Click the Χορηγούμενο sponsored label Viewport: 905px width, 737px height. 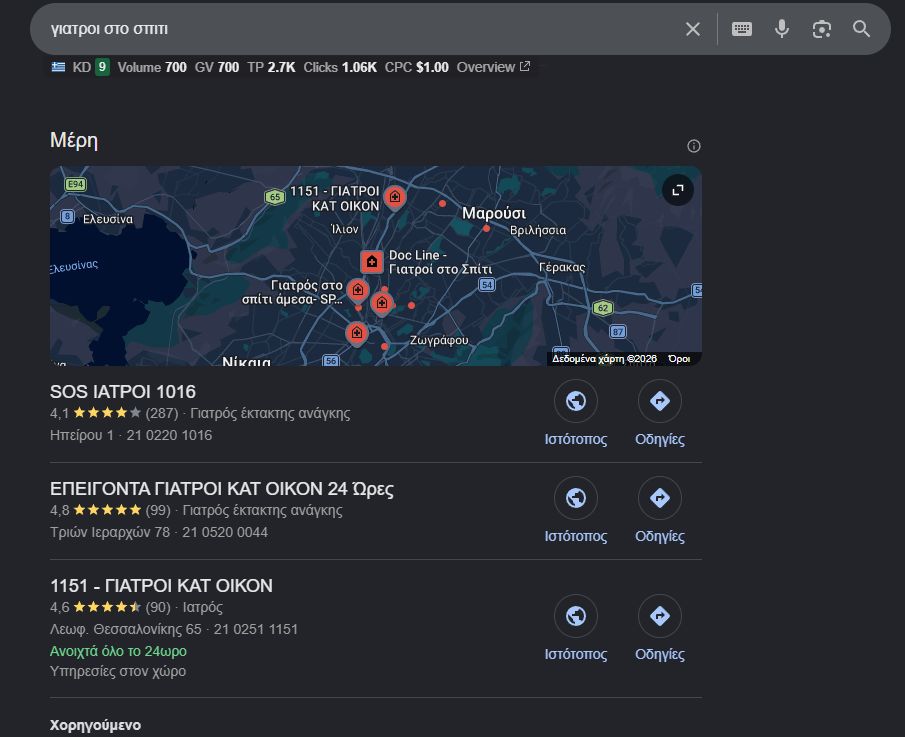point(95,725)
